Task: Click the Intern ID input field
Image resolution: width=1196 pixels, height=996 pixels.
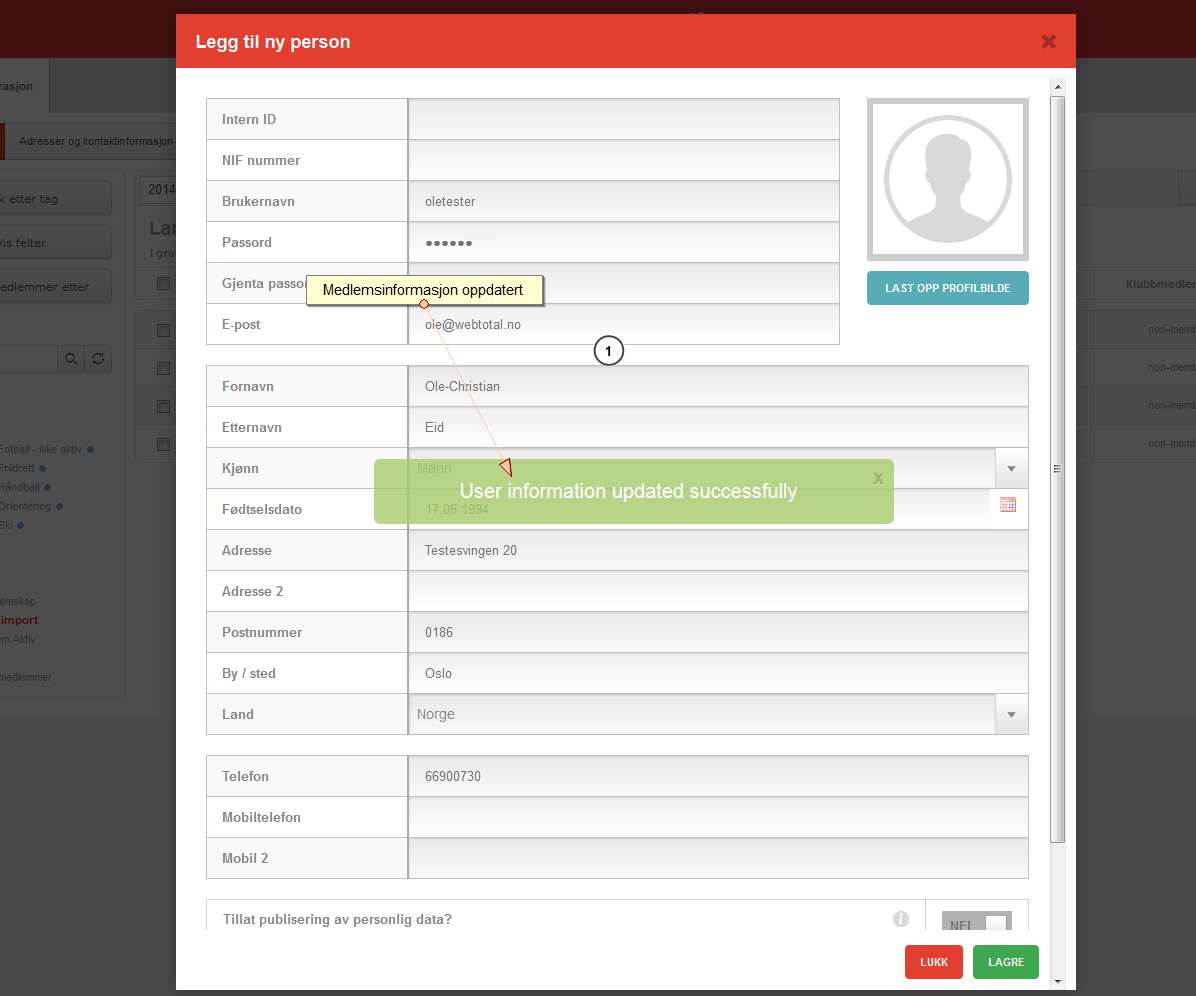Action: (624, 119)
